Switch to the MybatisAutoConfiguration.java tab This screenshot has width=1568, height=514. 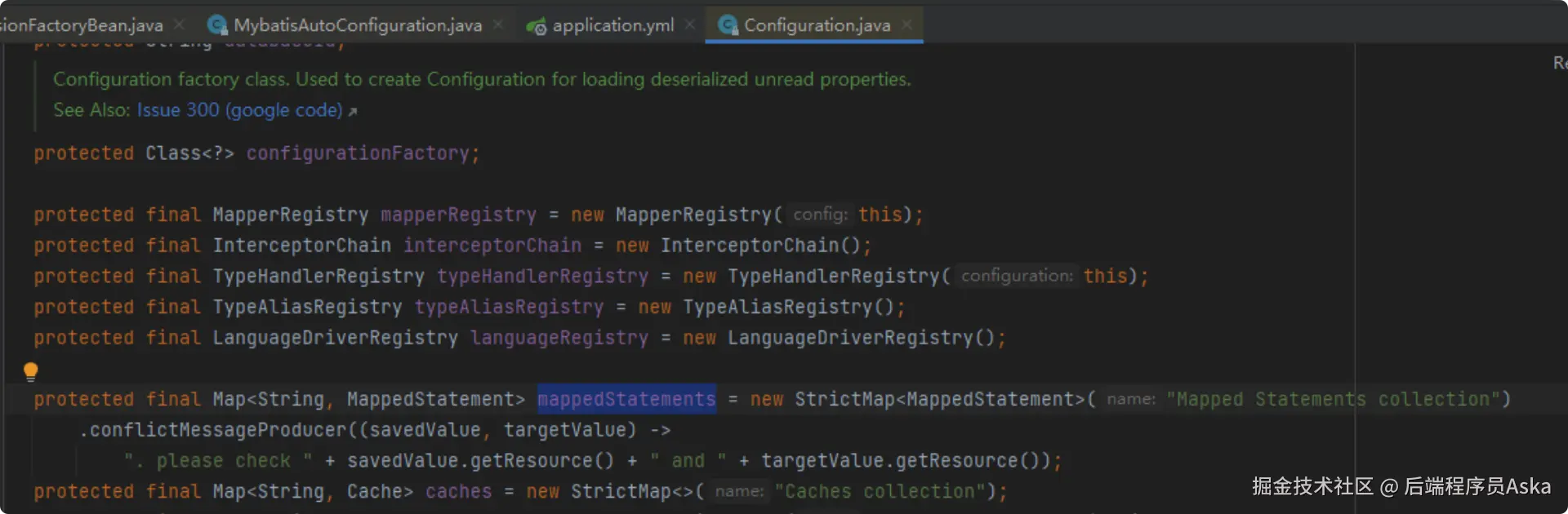click(358, 25)
